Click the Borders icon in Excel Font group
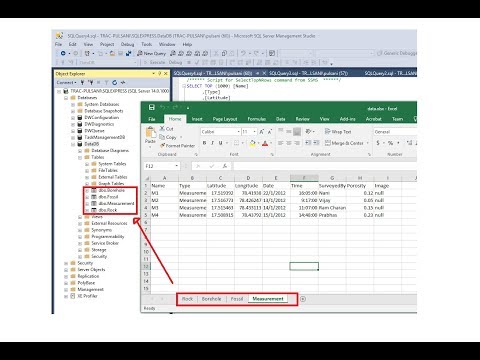This screenshot has width=480, height=360. tap(236, 143)
